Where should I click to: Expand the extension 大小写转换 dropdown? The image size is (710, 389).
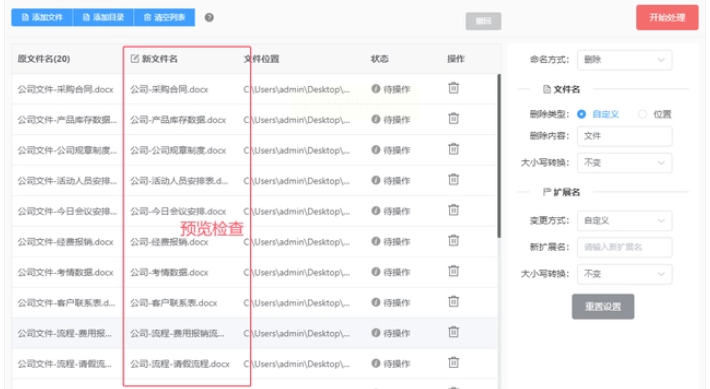tap(624, 274)
